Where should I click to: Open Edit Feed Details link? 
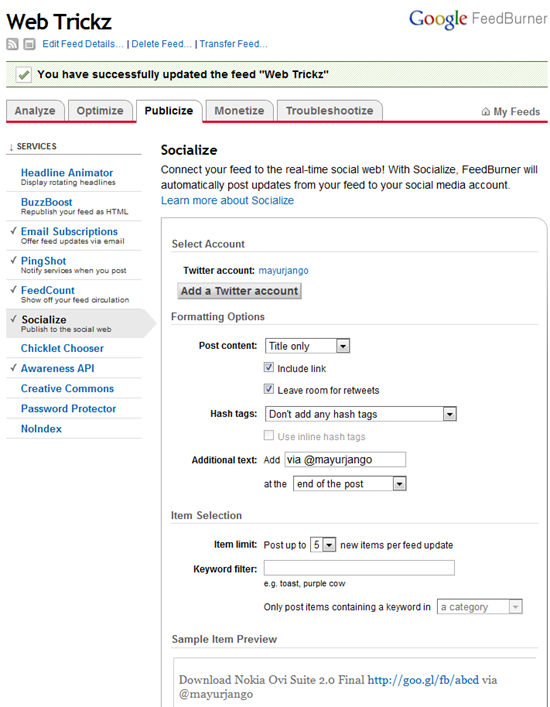(83, 44)
